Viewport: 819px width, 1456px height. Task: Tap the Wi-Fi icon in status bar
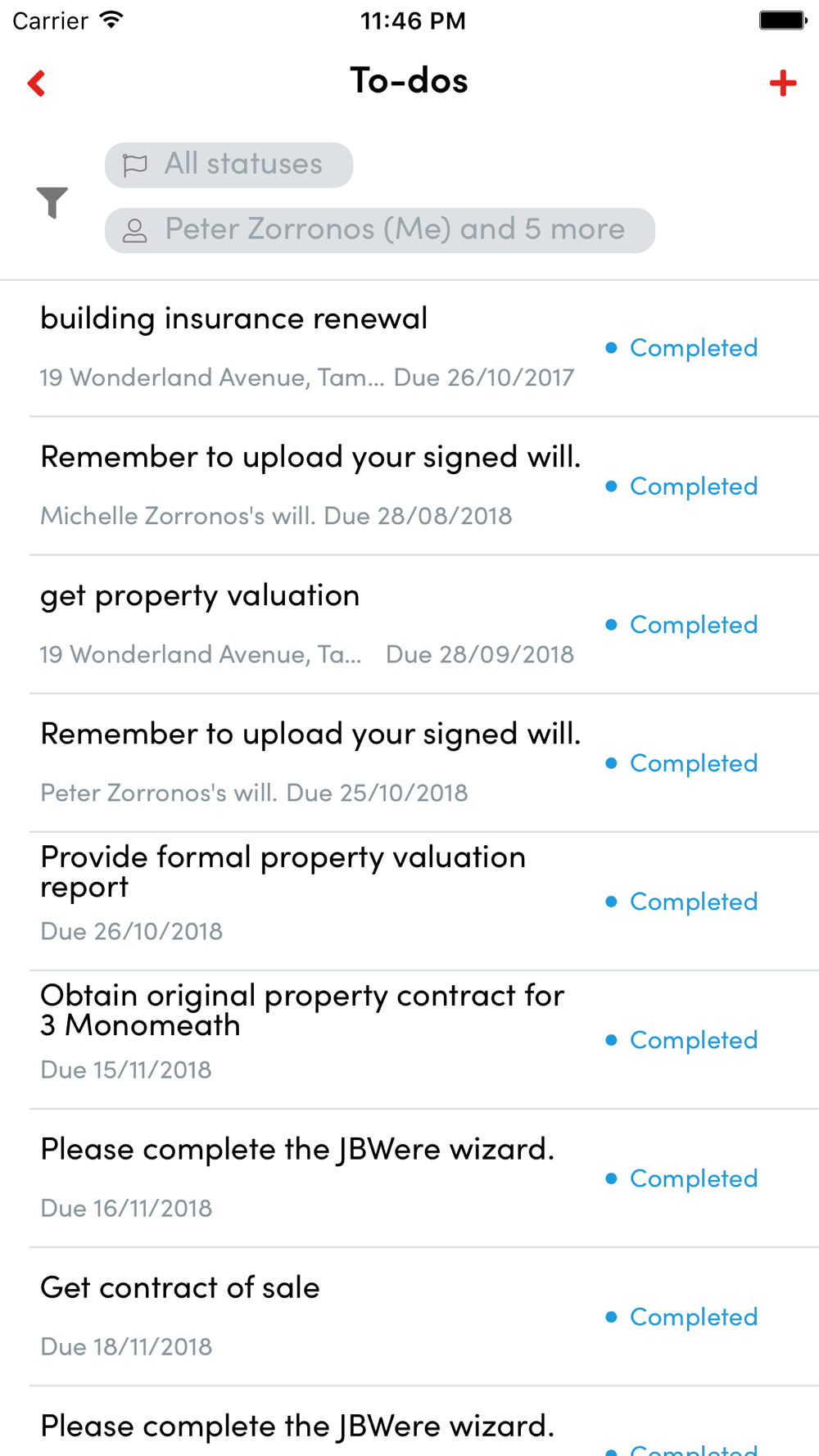coord(111,20)
